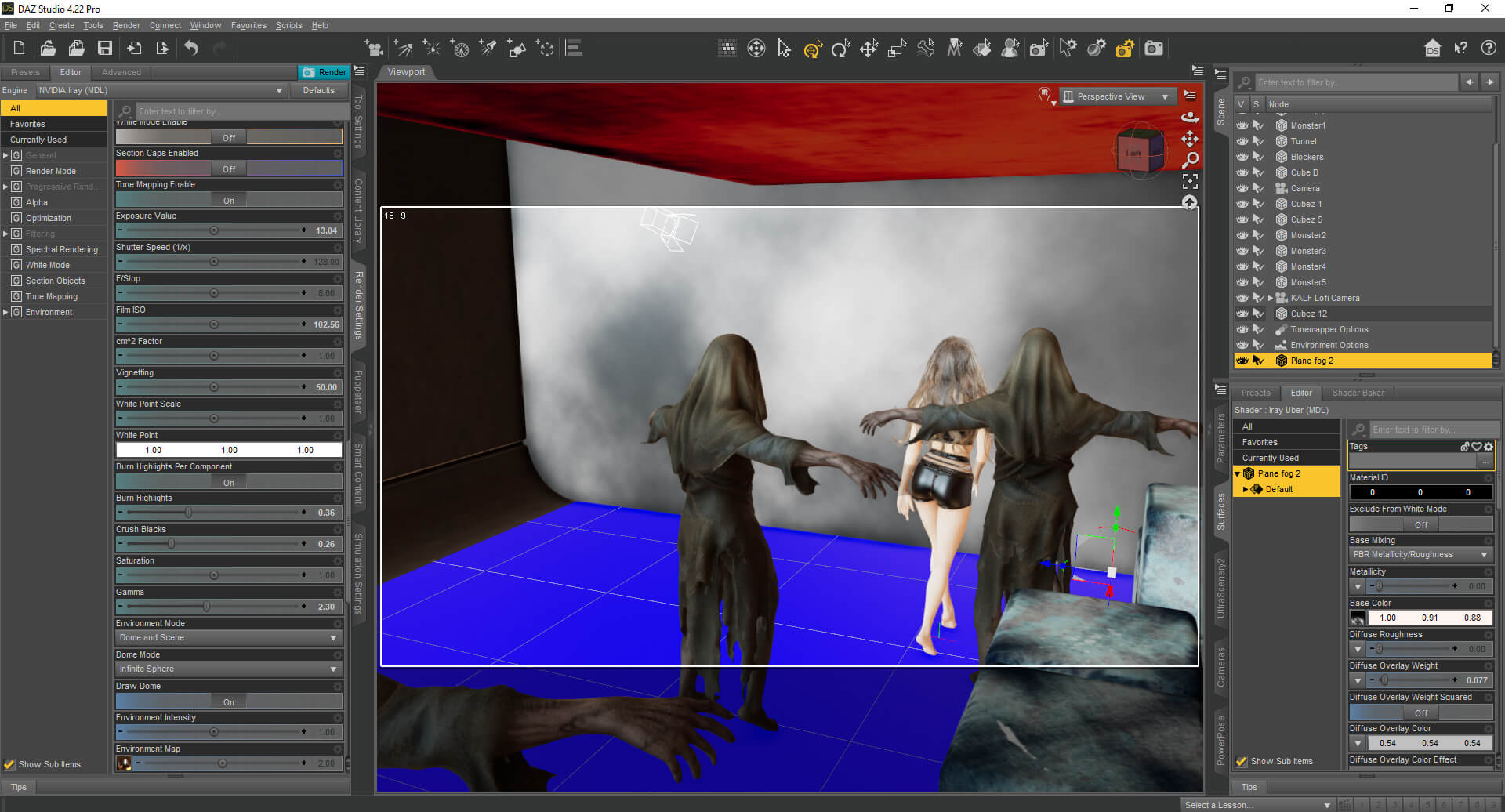Click the Save scene floppy icon
Viewport: 1505px width, 812px height.
[x=104, y=49]
